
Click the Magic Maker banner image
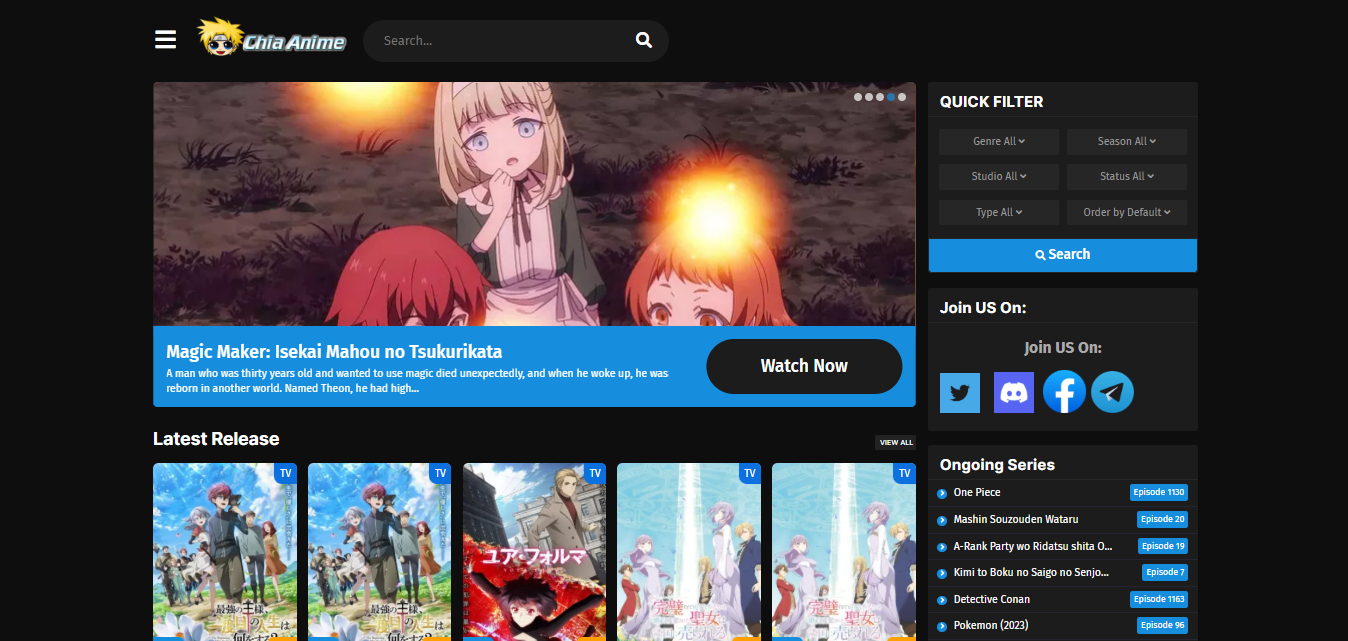click(534, 204)
